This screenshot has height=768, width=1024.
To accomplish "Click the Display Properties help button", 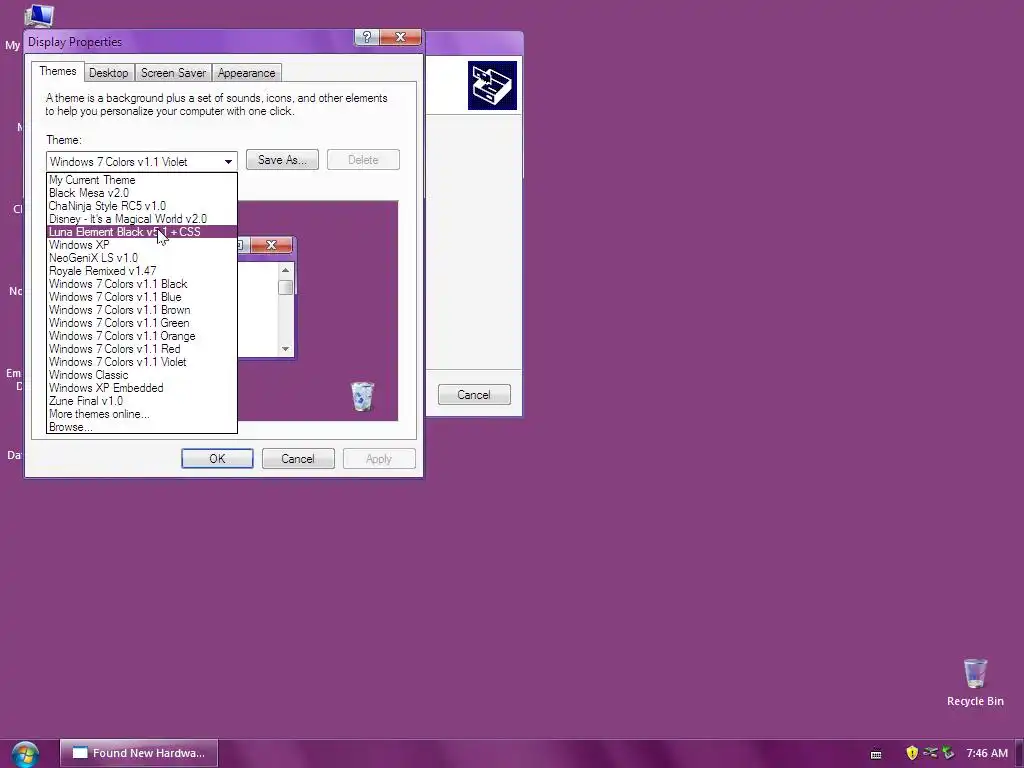I will 366,37.
